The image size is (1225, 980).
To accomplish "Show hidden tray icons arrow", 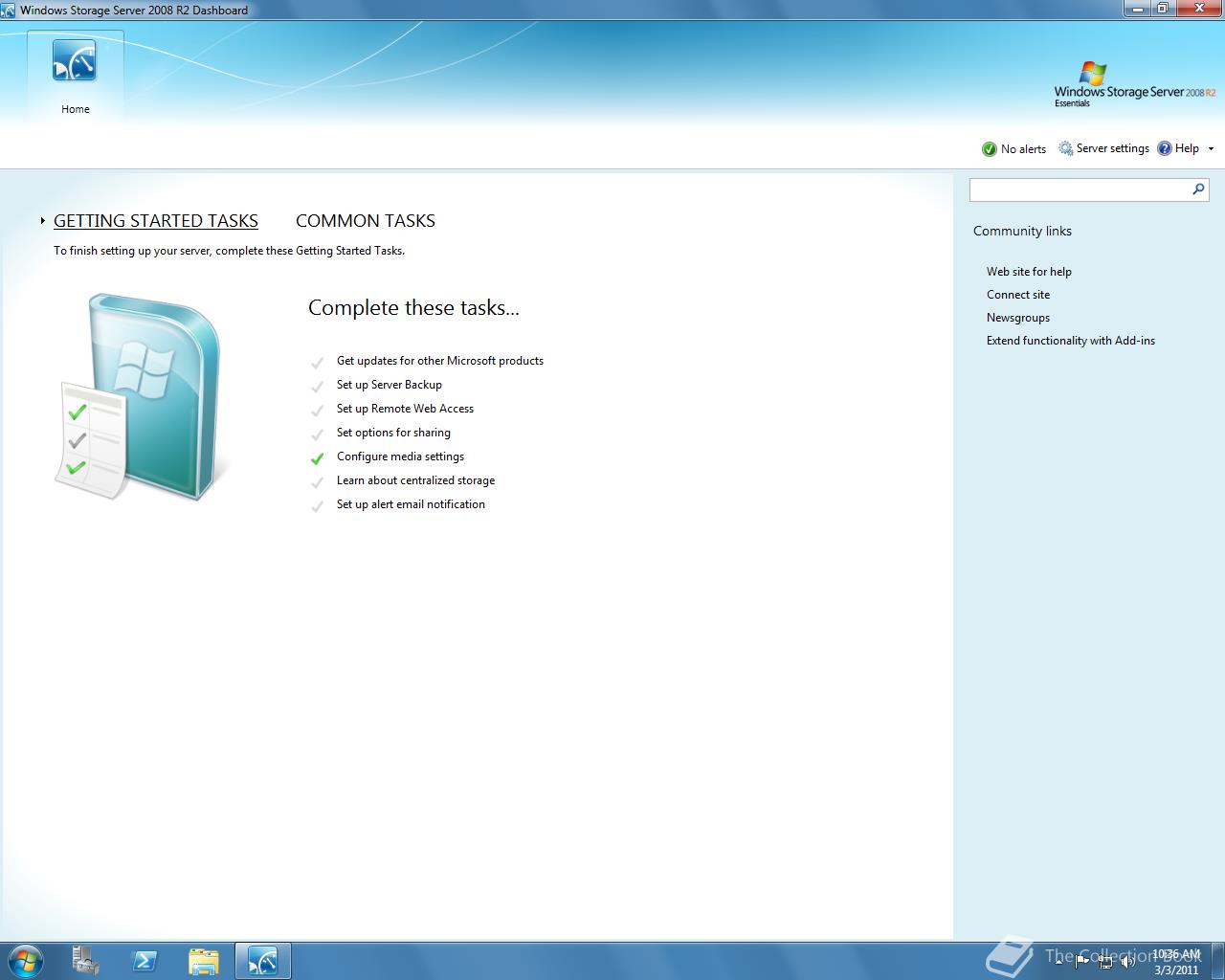I will (x=1058, y=961).
